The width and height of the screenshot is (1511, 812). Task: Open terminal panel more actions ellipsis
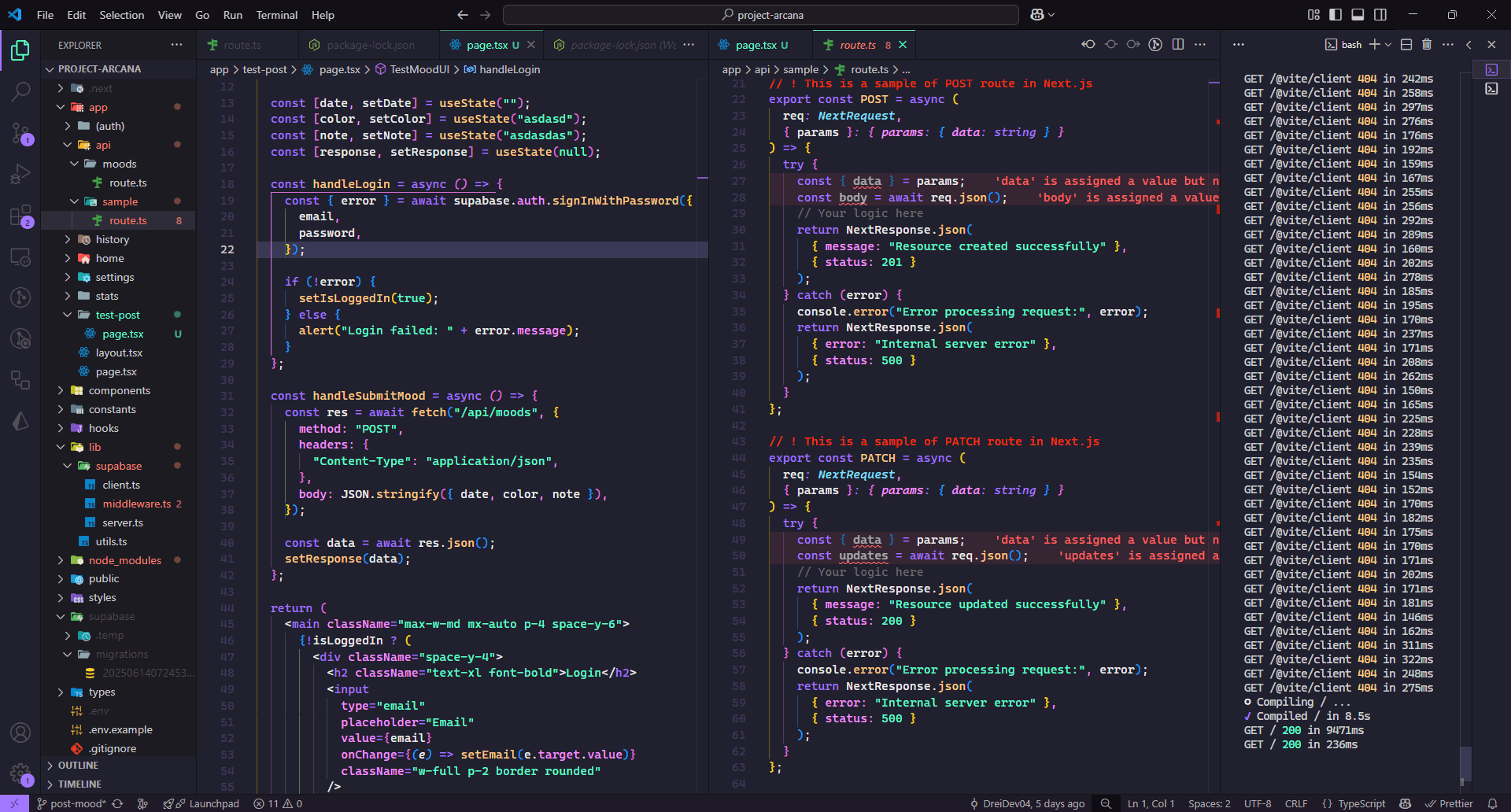click(1448, 45)
